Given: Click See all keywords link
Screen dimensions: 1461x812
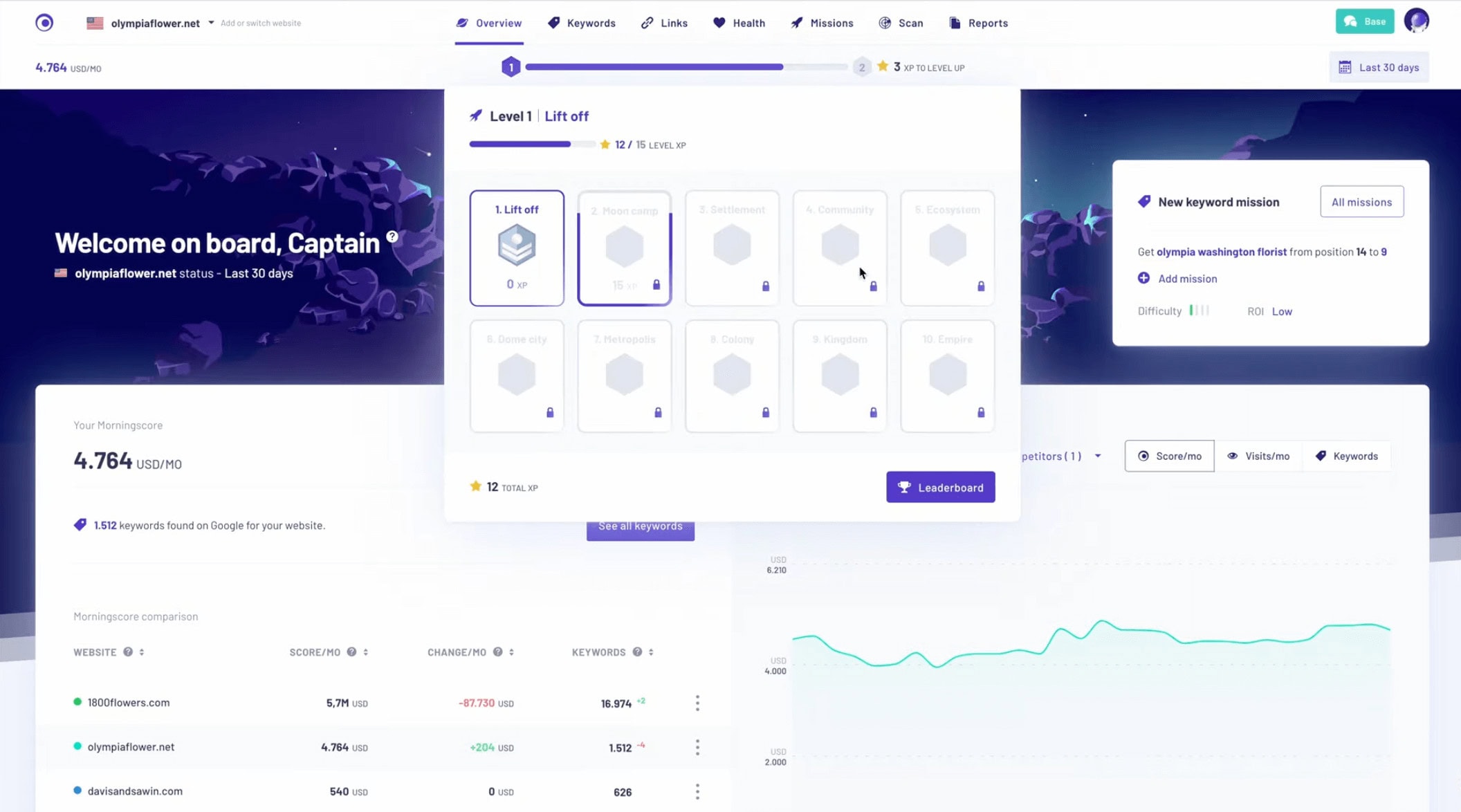Looking at the screenshot, I should 640,525.
